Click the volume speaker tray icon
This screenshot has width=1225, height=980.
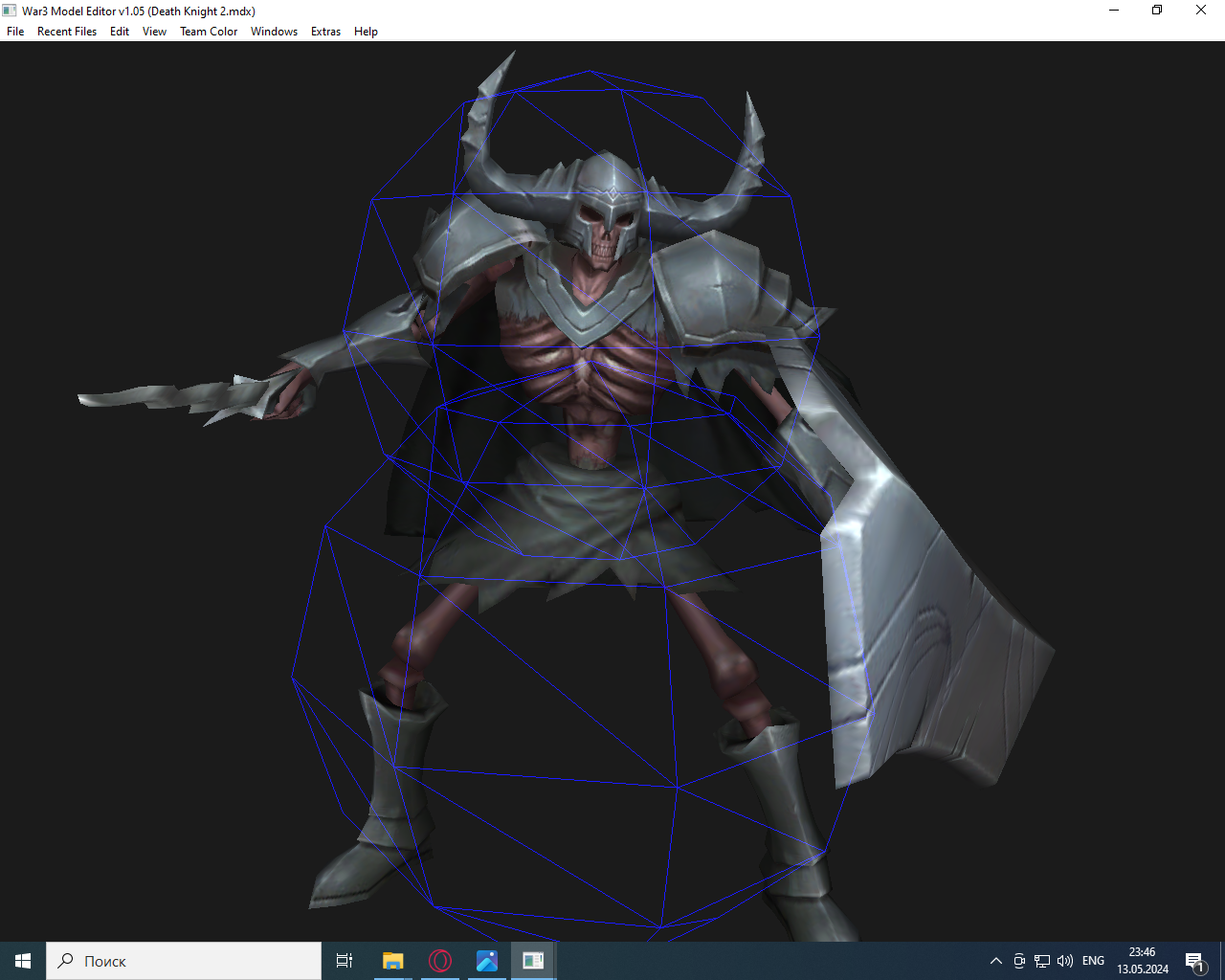pos(1065,961)
